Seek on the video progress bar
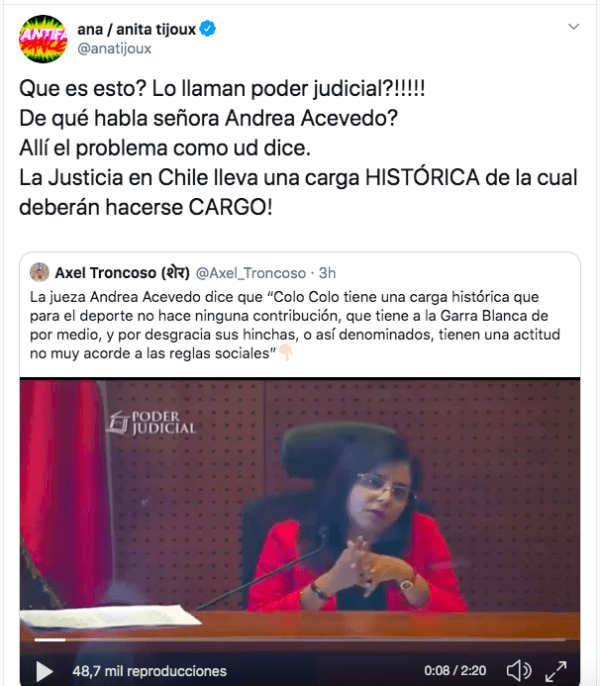 (300, 640)
